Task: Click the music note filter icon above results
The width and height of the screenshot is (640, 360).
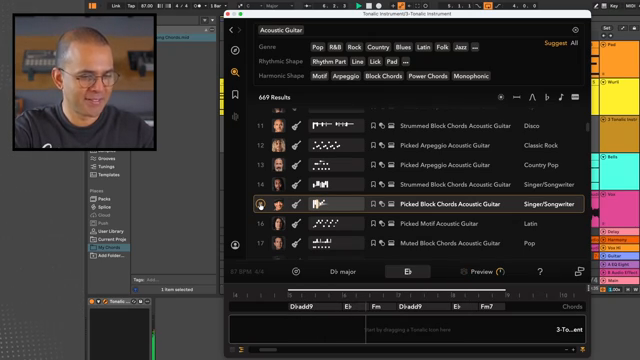Action: pyautogui.click(x=561, y=97)
